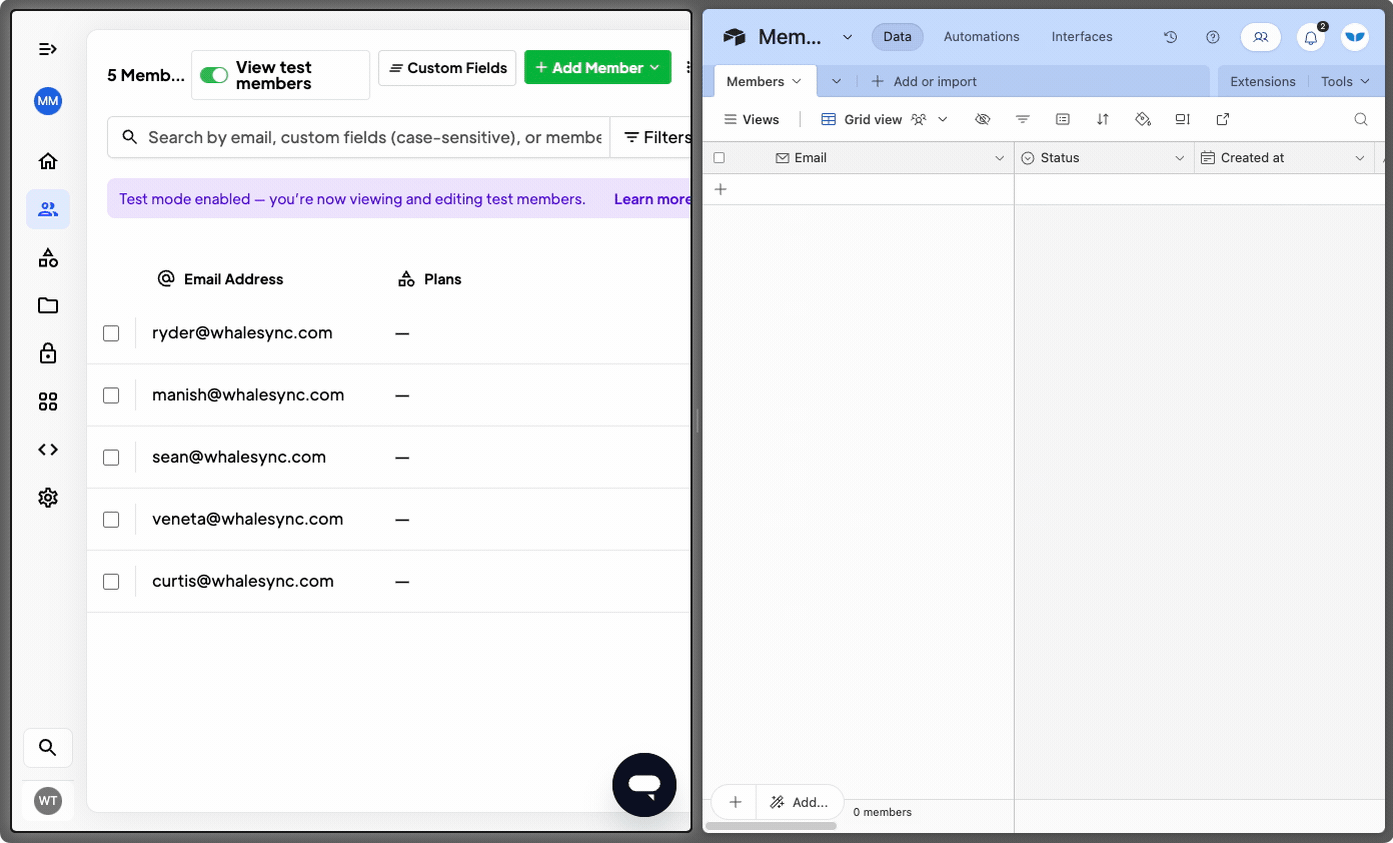
Task: Open the record color paint-bucket icon
Action: (1142, 119)
